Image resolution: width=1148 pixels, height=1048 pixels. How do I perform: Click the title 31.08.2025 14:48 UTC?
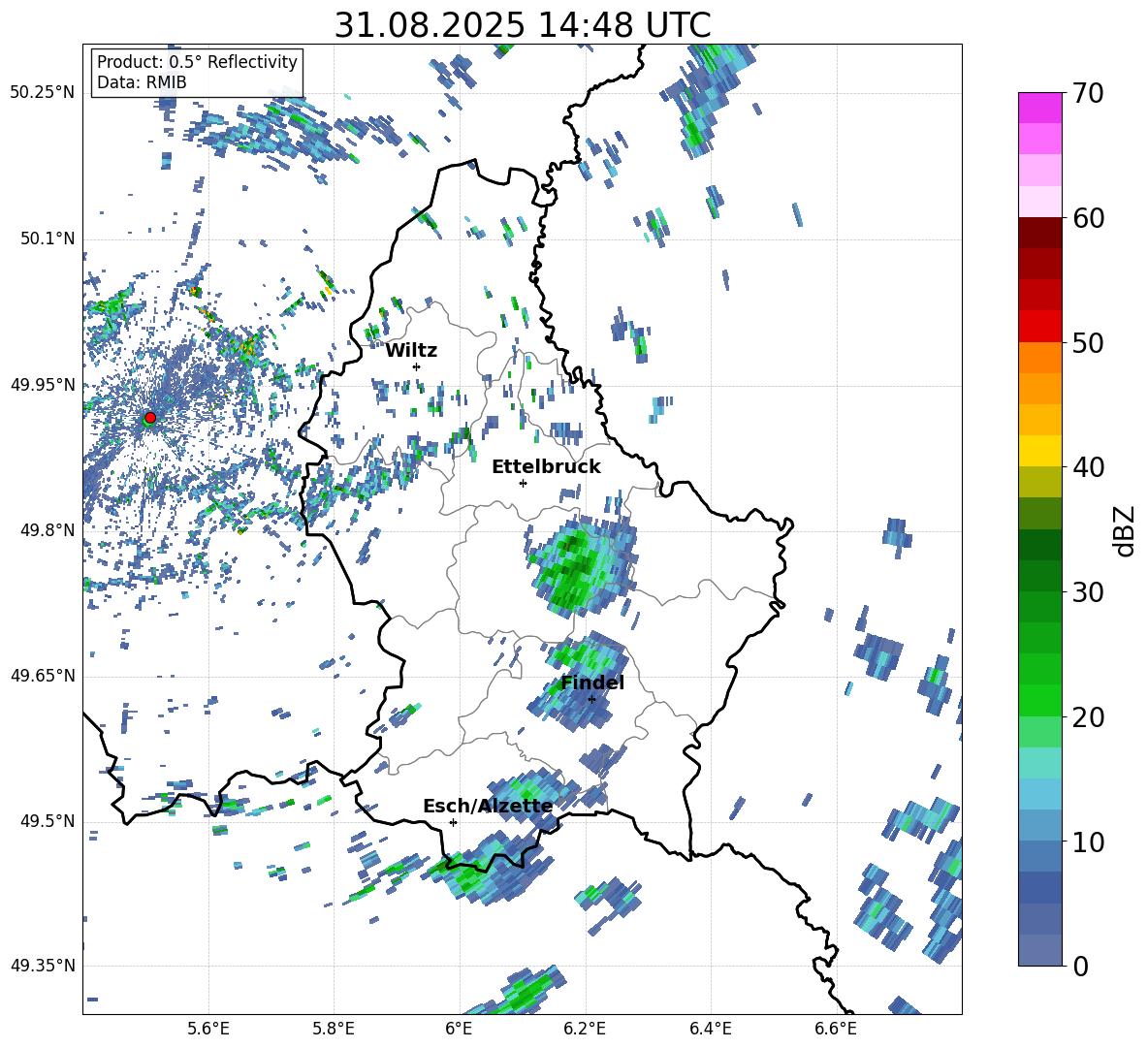point(523,25)
